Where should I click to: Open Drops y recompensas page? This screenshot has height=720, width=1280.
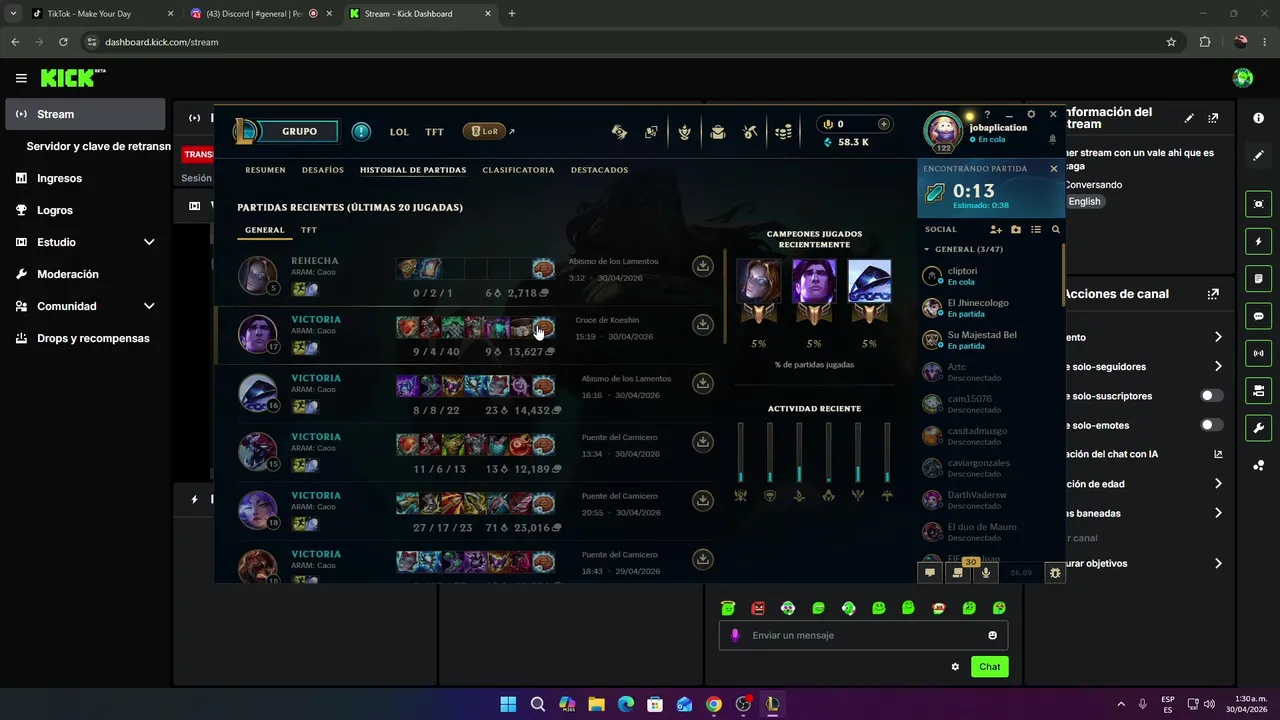[85, 338]
